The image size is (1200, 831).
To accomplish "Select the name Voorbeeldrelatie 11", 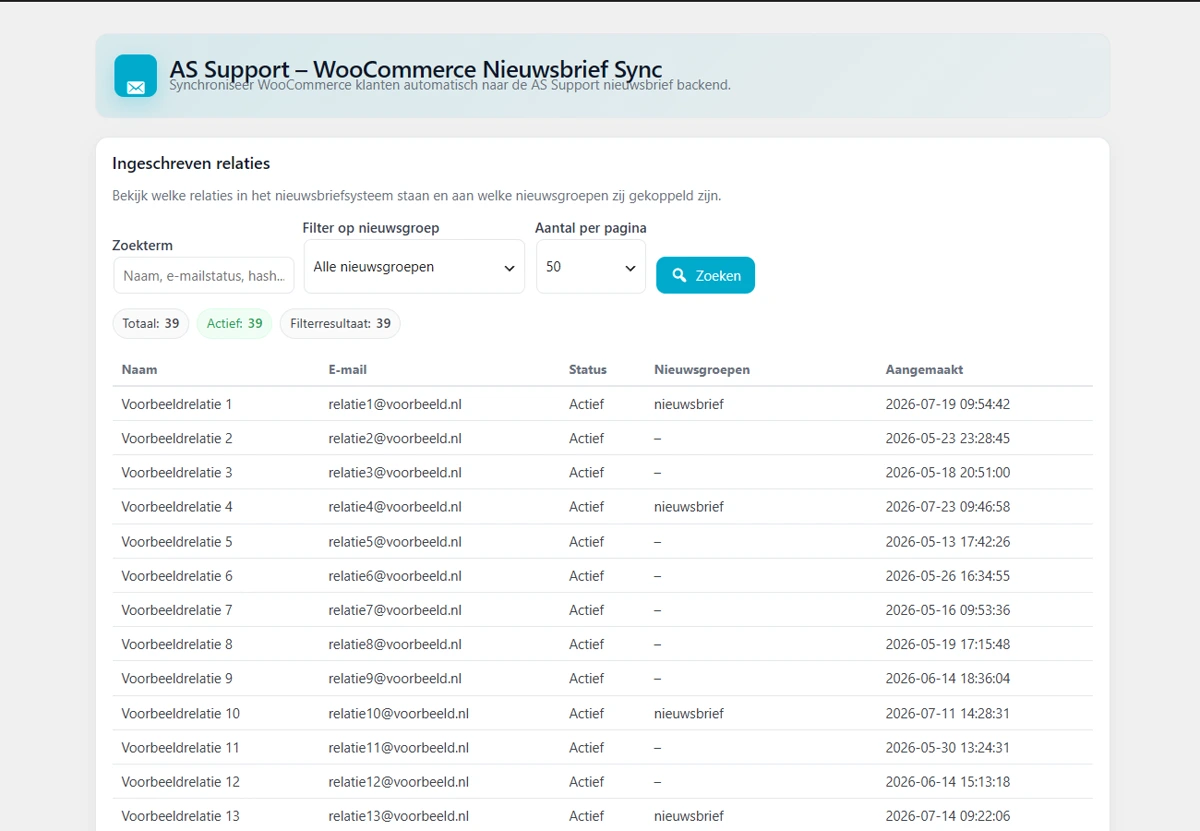I will (181, 747).
